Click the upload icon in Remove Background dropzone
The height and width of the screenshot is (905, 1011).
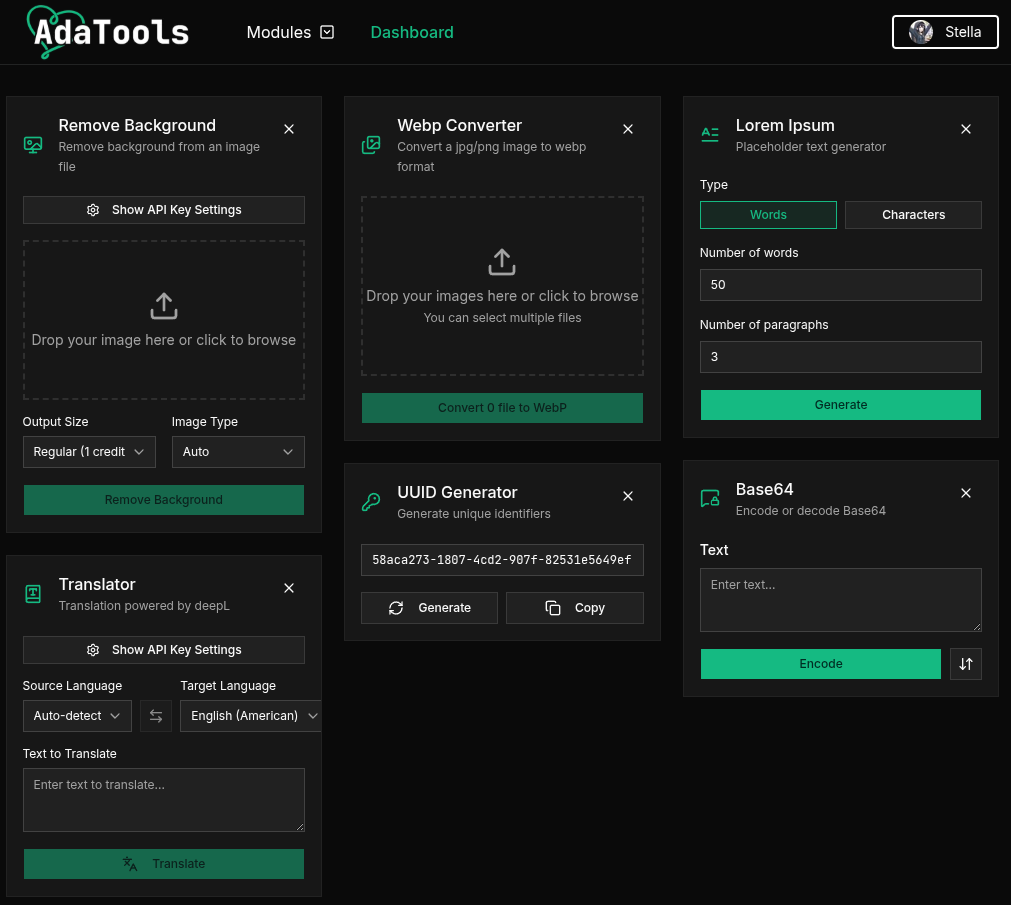[x=164, y=306]
